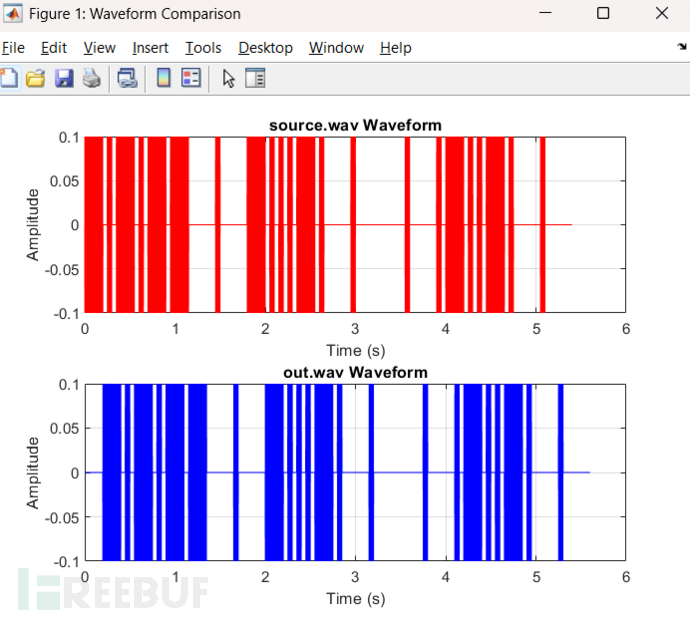Activate the Edit Plot arrow tool

coord(228,79)
